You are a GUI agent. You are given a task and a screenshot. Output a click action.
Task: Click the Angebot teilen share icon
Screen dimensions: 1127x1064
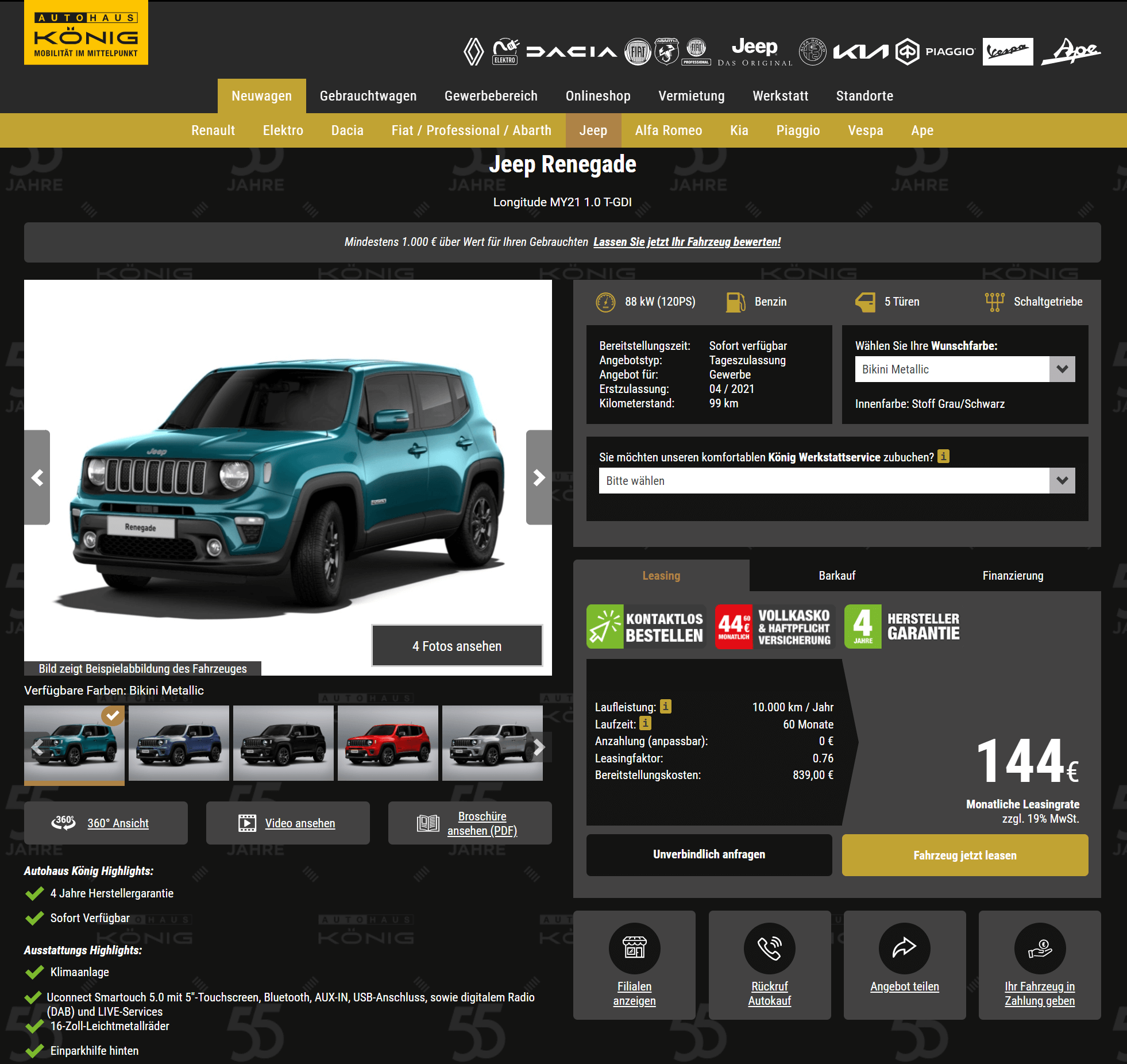tap(905, 948)
